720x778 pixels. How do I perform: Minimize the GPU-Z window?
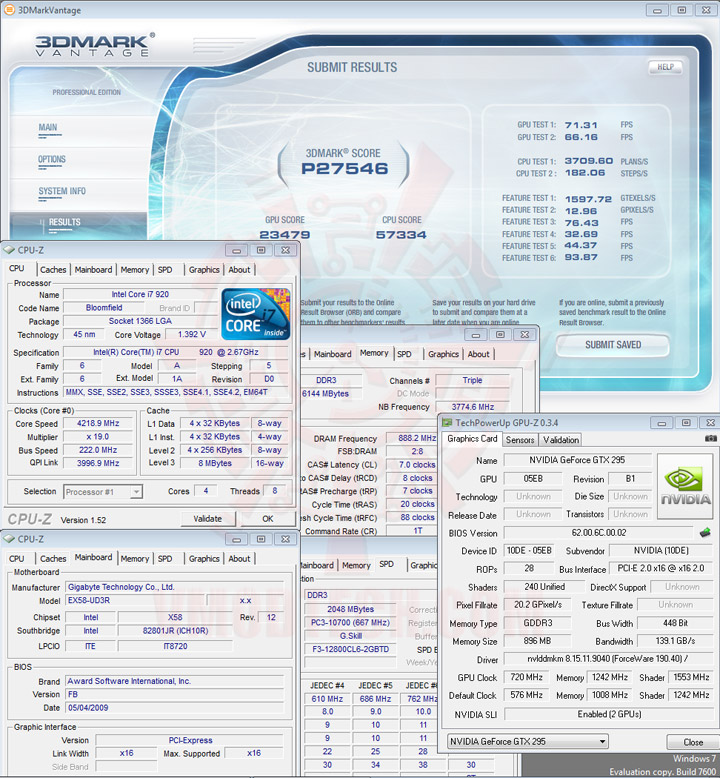[662, 423]
